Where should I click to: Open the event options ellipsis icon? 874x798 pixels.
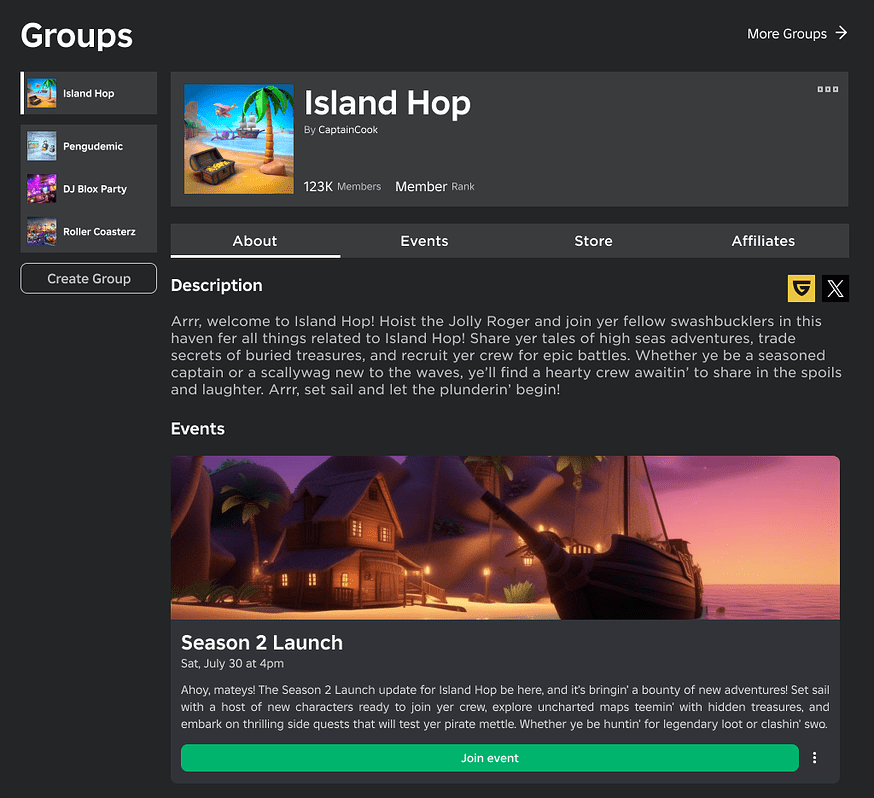pos(815,758)
